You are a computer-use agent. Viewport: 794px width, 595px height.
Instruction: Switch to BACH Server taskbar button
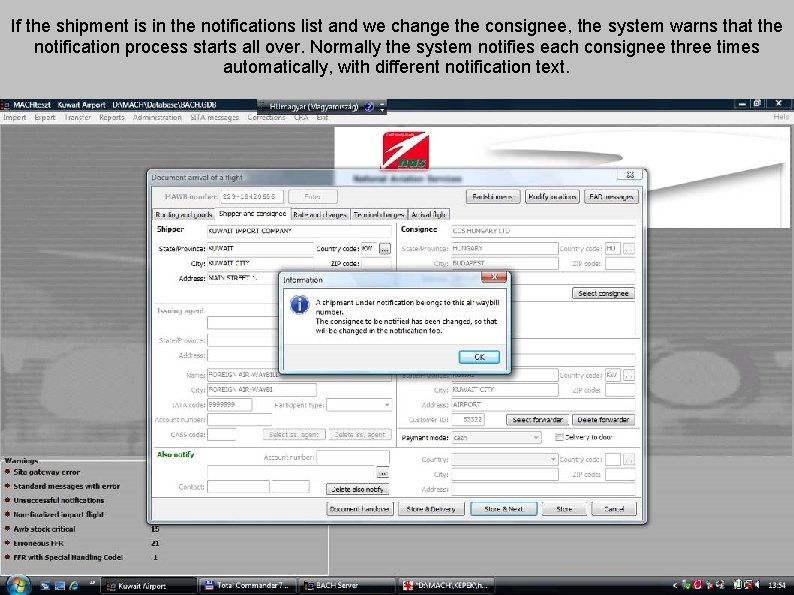(345, 586)
